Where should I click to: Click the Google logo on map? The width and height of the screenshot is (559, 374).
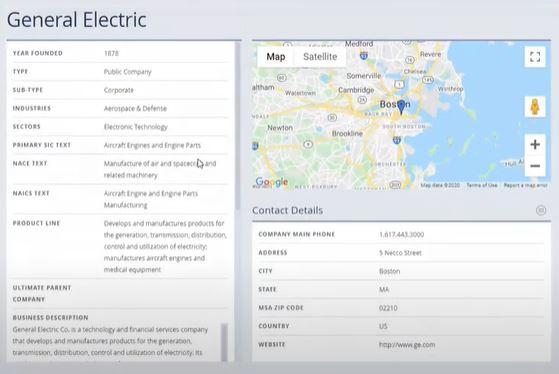272,182
